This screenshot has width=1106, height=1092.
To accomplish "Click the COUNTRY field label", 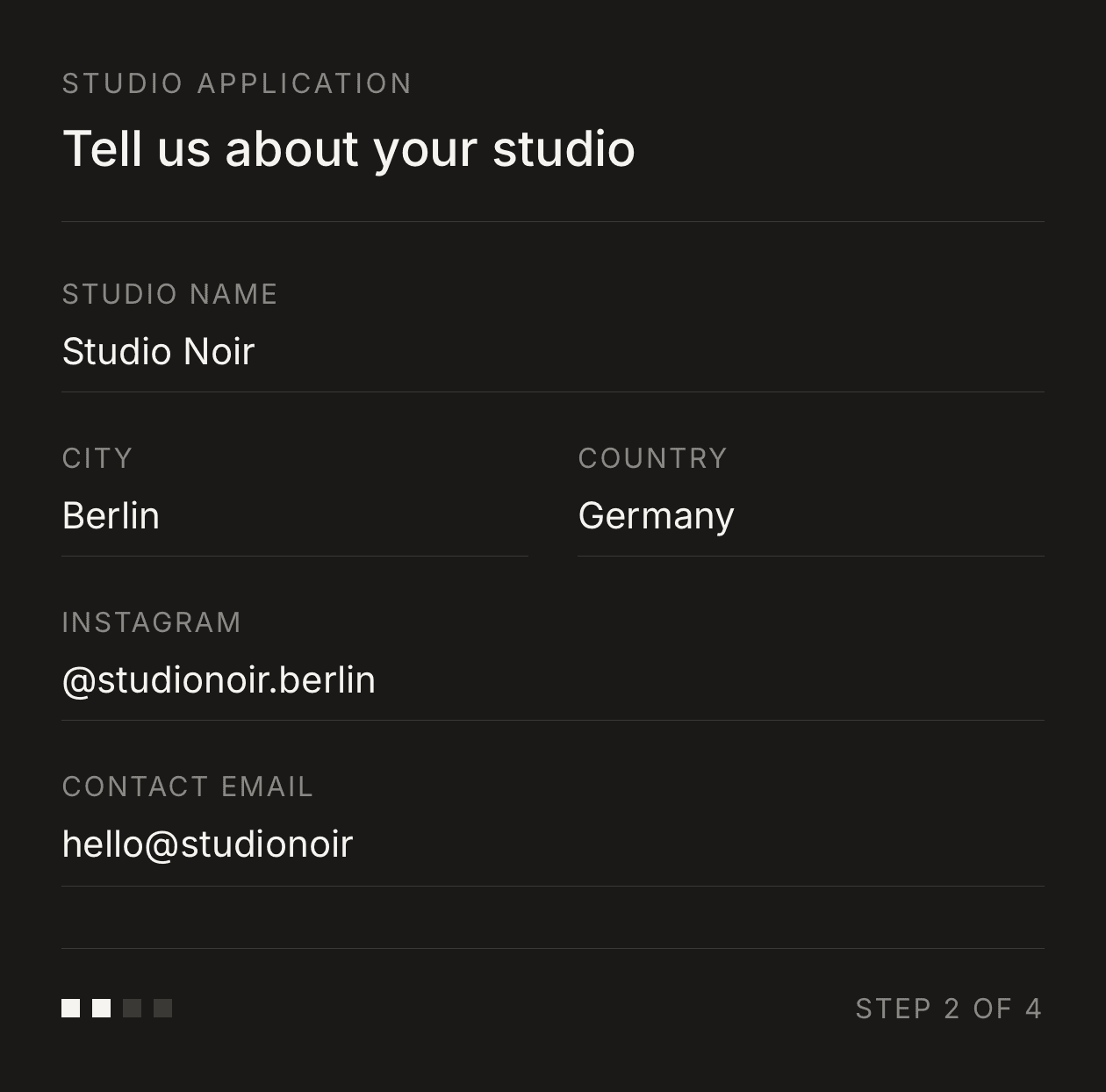I will 652,457.
